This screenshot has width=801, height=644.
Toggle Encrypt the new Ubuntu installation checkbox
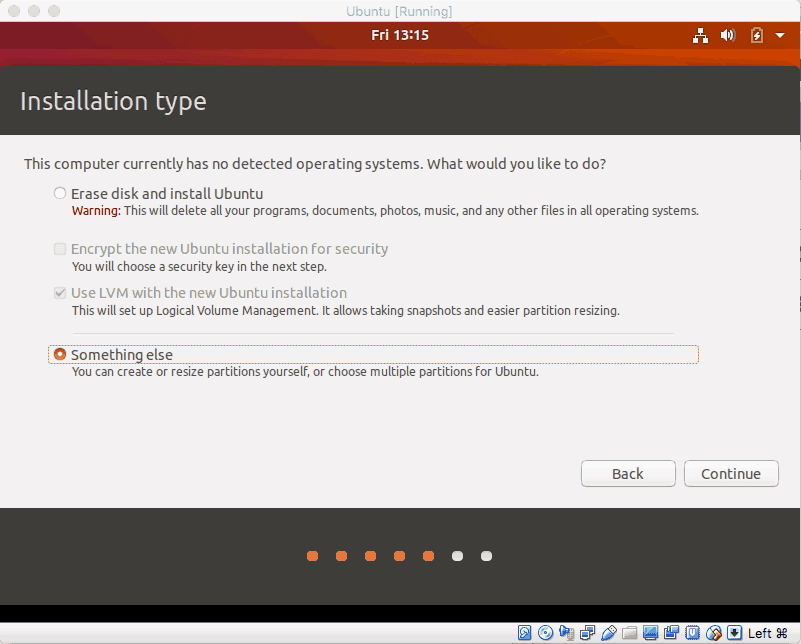pos(60,249)
